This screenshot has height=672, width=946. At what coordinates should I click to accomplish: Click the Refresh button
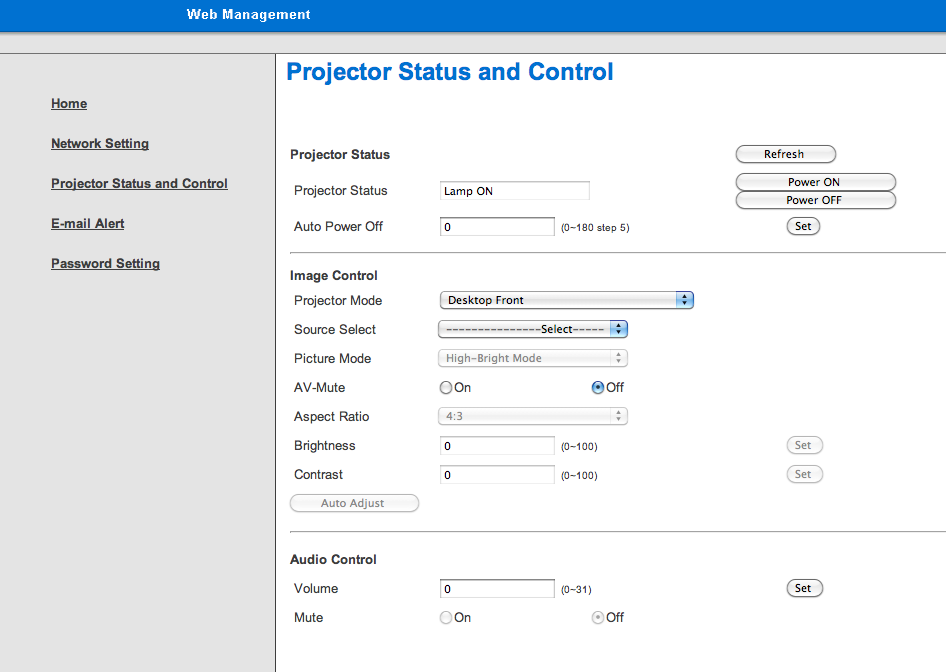(786, 154)
